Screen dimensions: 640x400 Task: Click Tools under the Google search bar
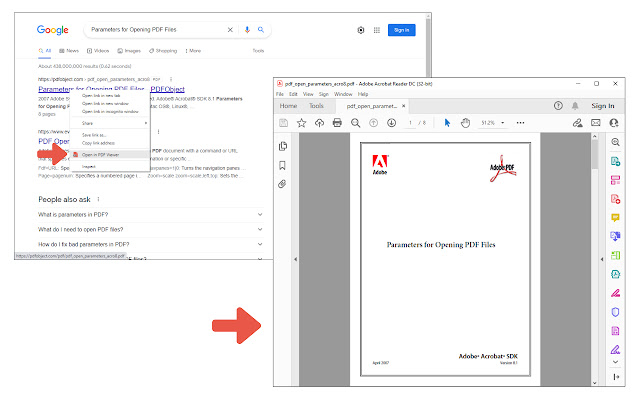point(258,51)
